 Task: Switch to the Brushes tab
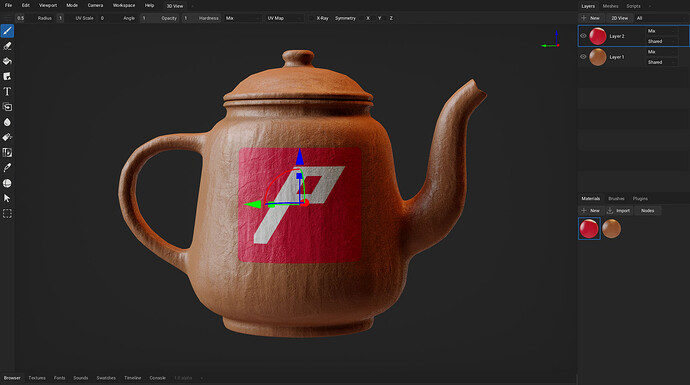[x=616, y=199]
